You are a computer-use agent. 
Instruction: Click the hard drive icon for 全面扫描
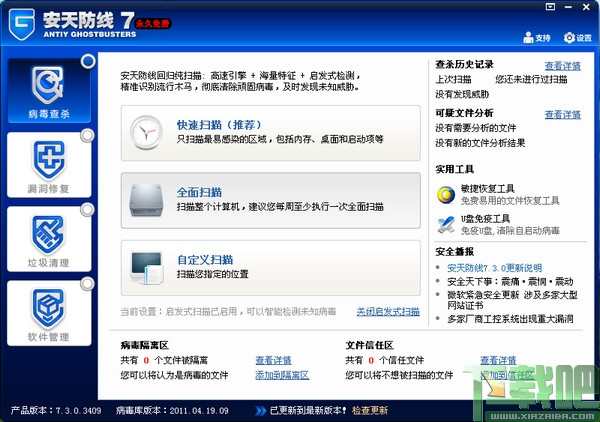pos(146,200)
